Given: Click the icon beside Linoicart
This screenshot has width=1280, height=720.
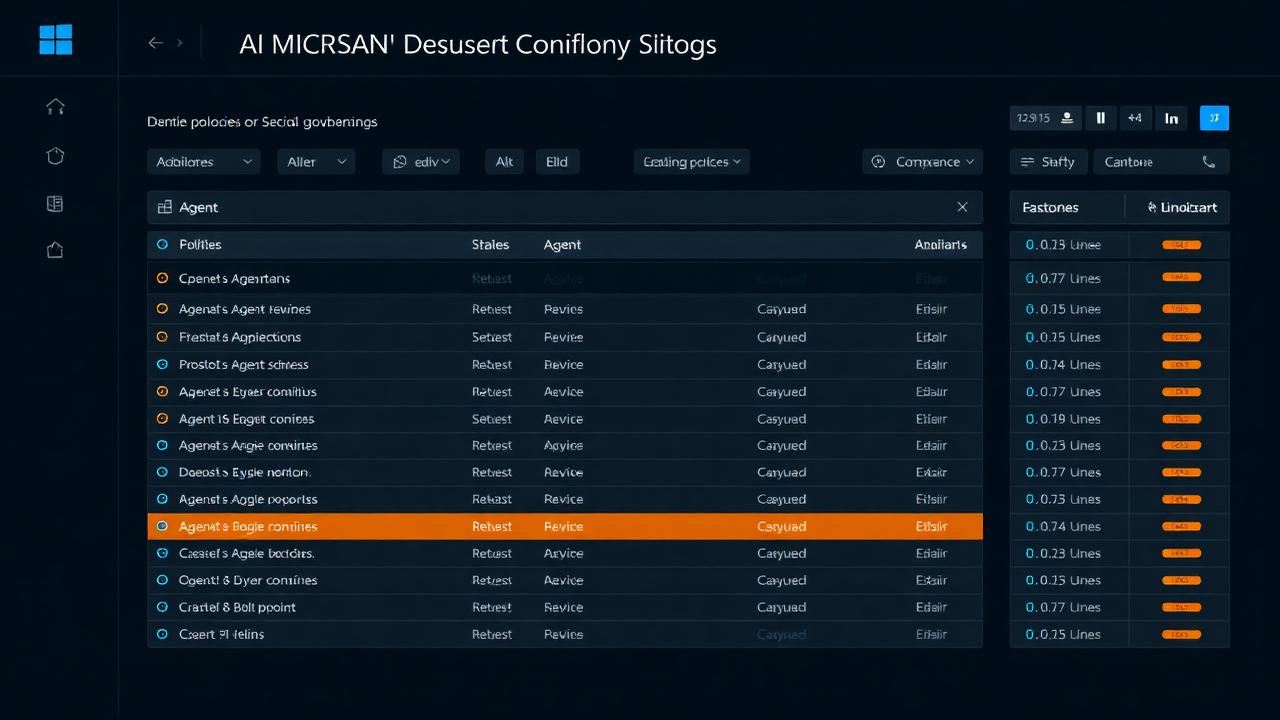Looking at the screenshot, I should click(x=1150, y=207).
